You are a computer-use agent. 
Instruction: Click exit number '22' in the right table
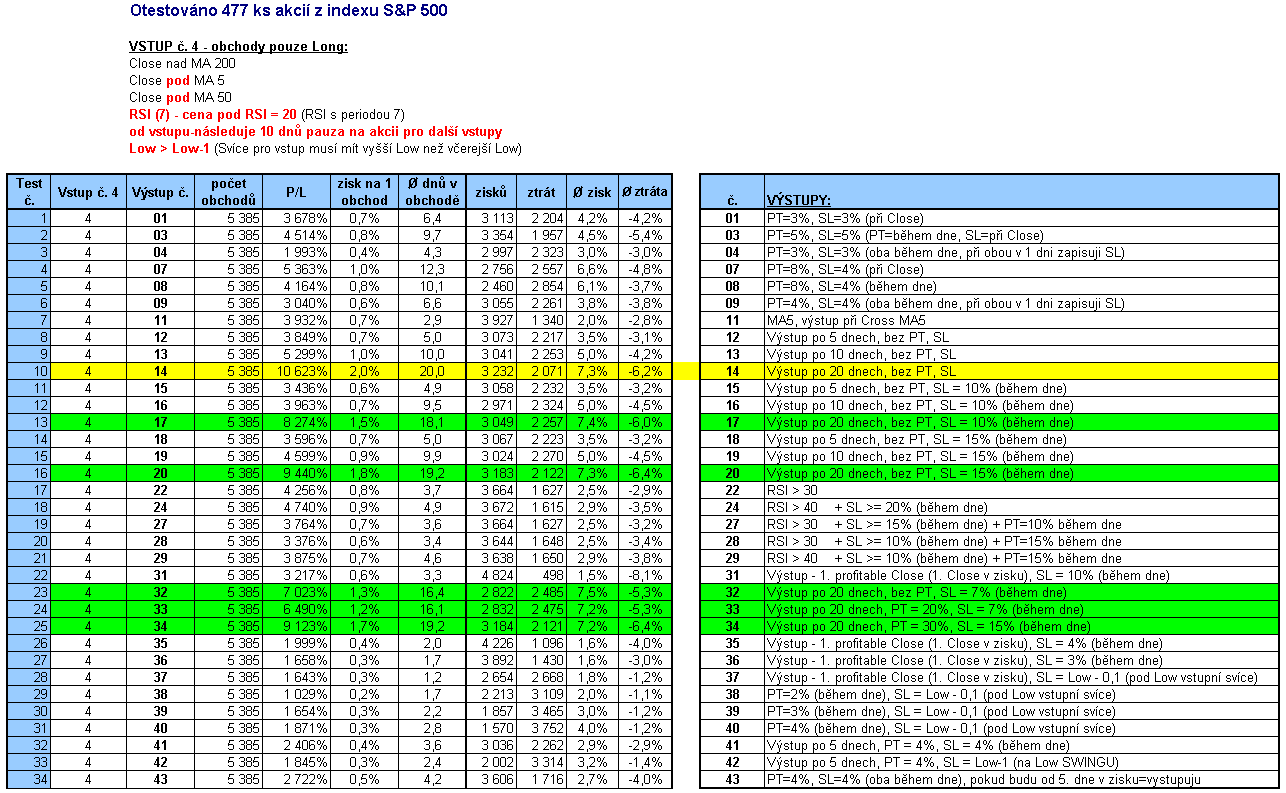pyautogui.click(x=732, y=490)
